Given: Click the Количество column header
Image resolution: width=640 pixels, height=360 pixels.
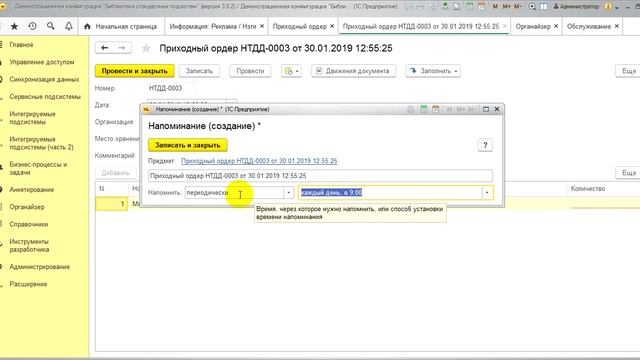Looking at the screenshot, I should [587, 189].
